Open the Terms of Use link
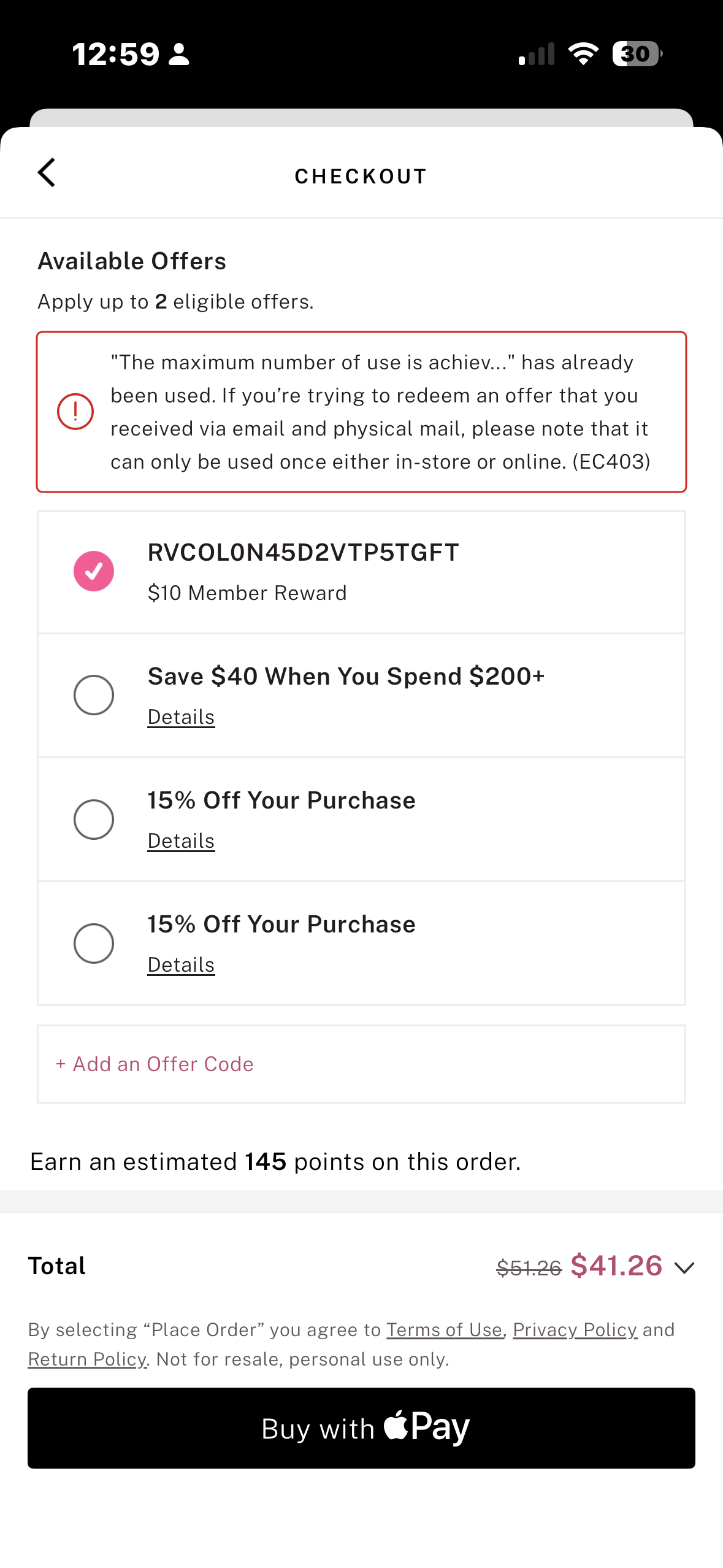Image resolution: width=723 pixels, height=1568 pixels. (445, 1329)
